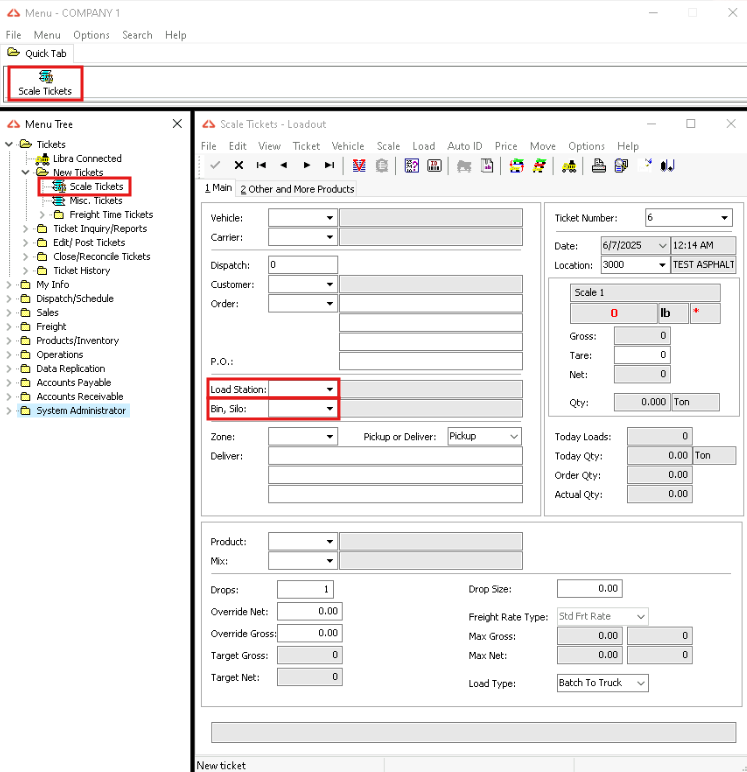Expand the Edit/ Post Tickets folder
The width and height of the screenshot is (747, 772).
pos(26,243)
